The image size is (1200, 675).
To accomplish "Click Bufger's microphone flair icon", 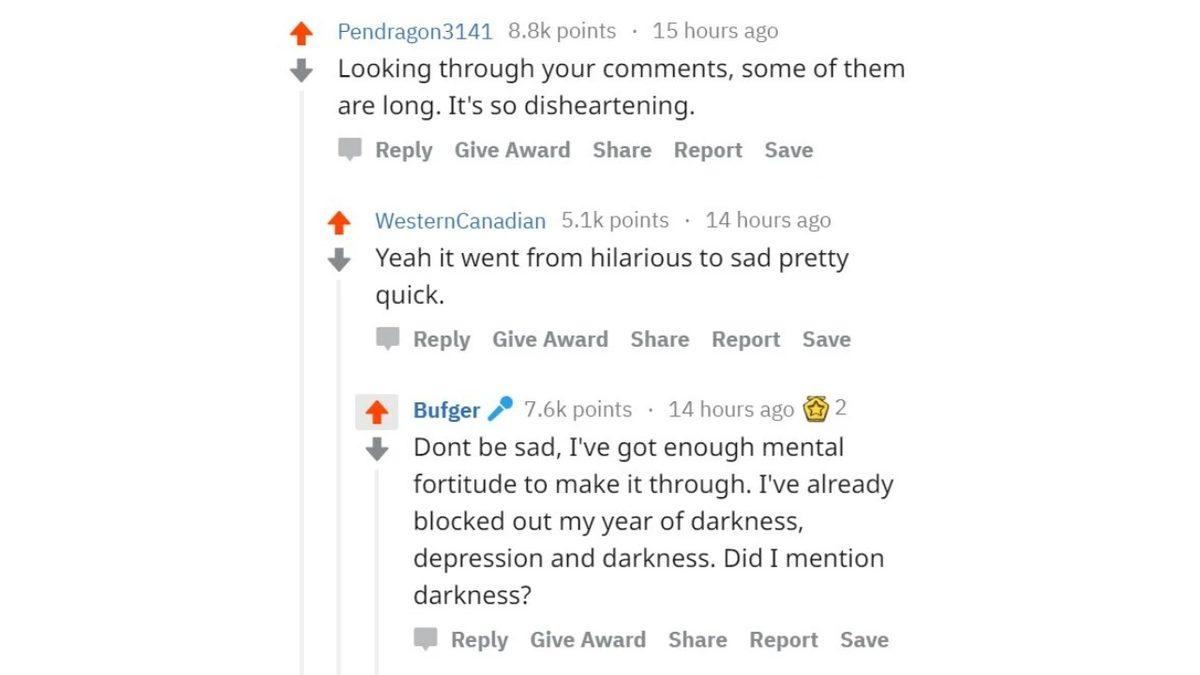I will 501,409.
